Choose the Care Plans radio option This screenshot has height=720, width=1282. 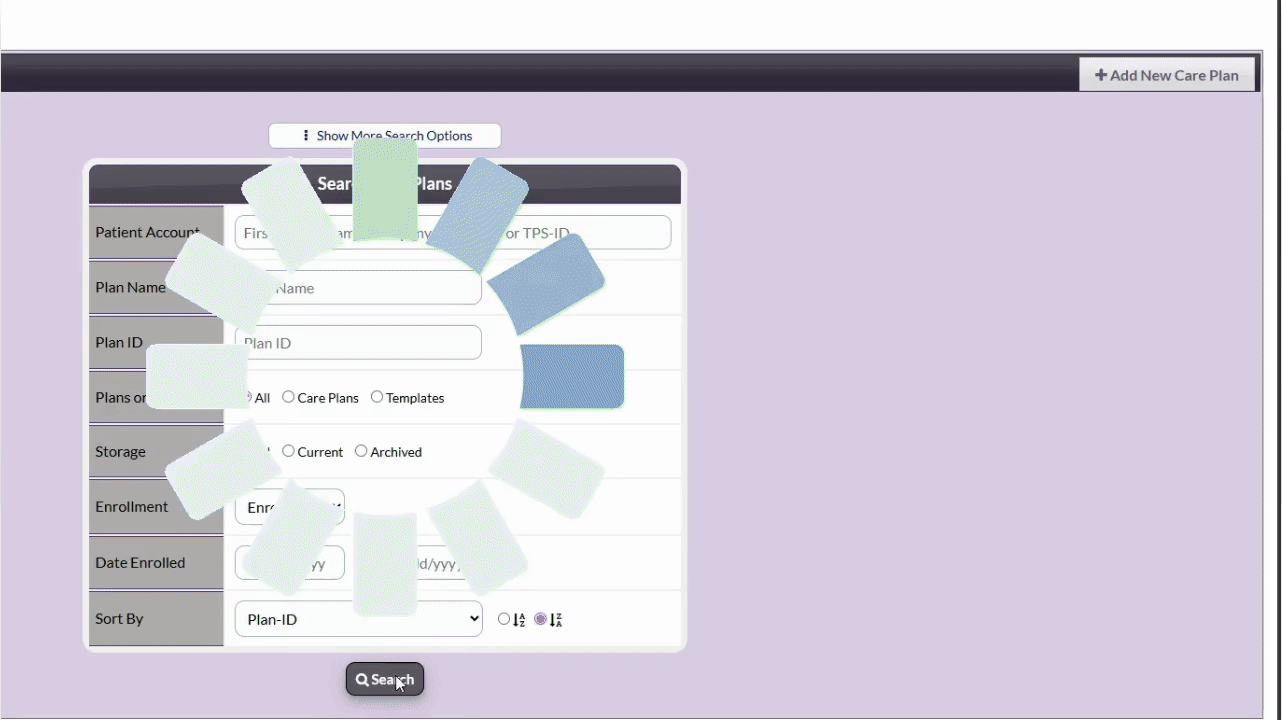288,397
